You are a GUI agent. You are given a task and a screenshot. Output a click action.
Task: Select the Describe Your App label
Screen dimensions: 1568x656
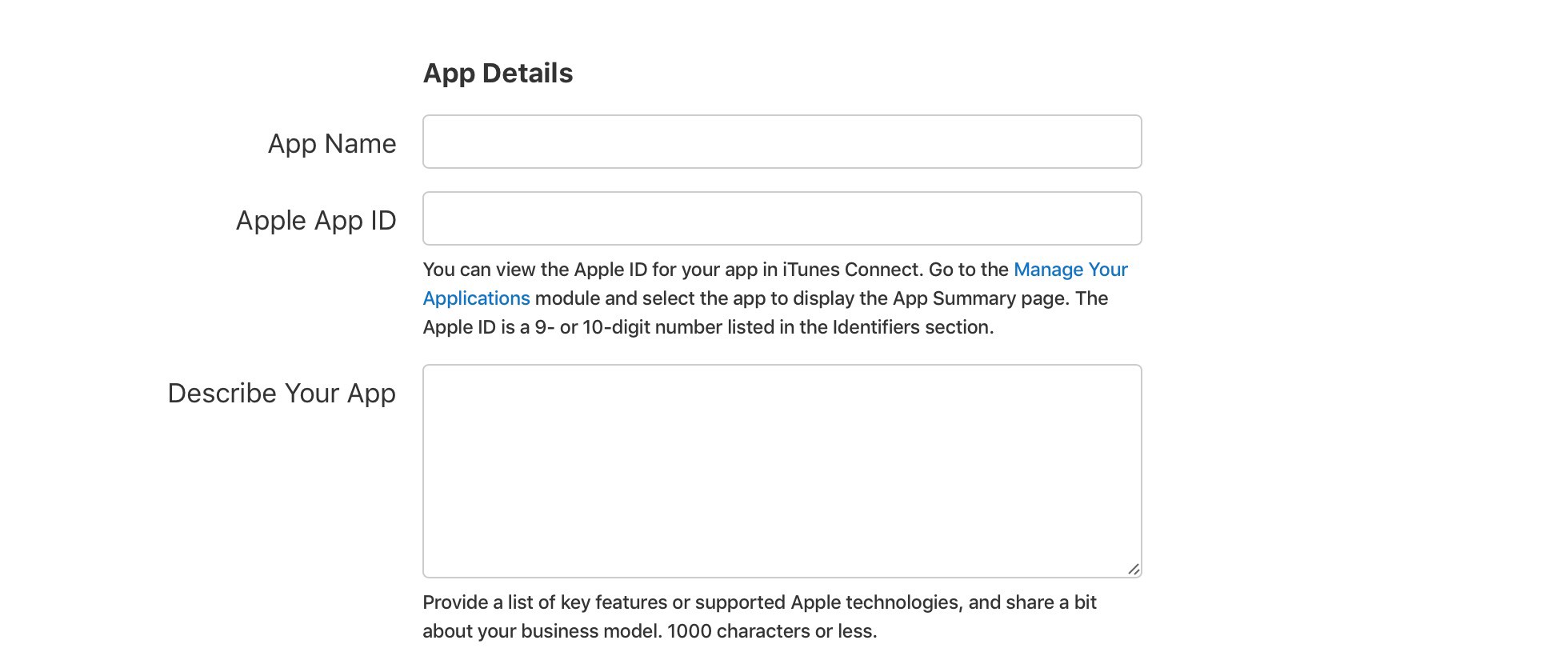(x=282, y=393)
